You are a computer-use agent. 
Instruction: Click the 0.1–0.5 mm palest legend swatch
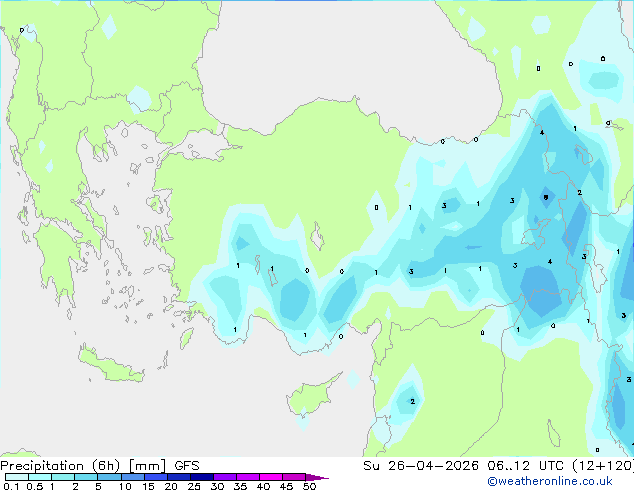point(17,477)
